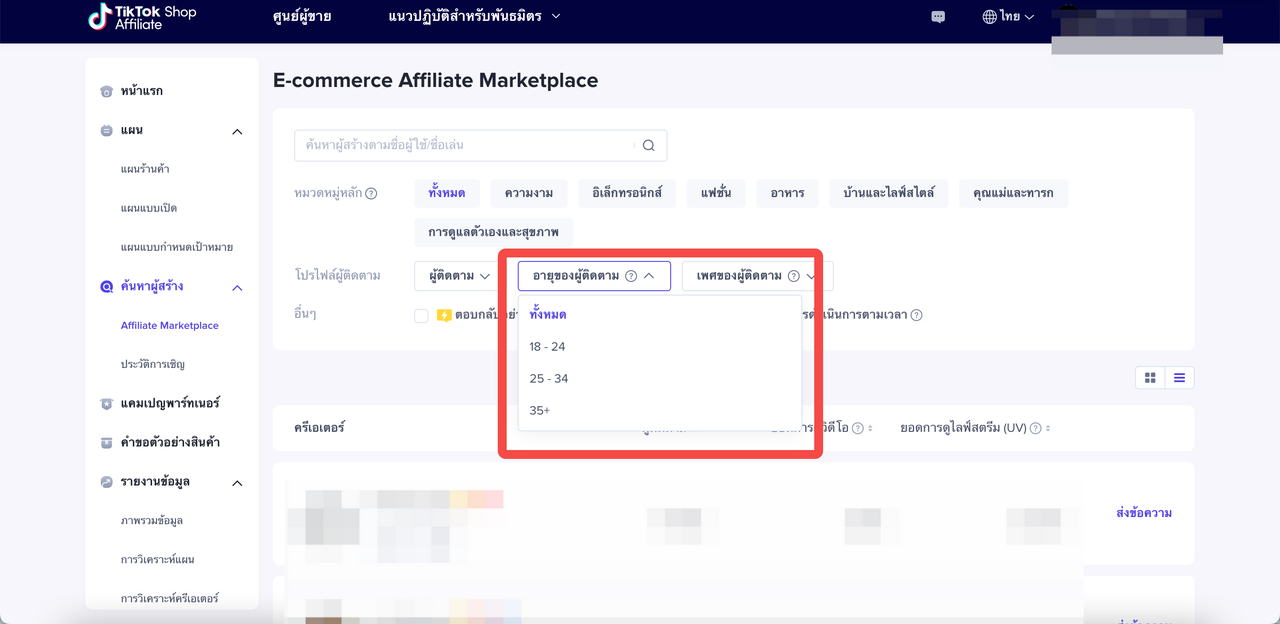Image resolution: width=1280 pixels, height=624 pixels.
Task: Click the search magnifier icon
Action: pyautogui.click(x=648, y=146)
